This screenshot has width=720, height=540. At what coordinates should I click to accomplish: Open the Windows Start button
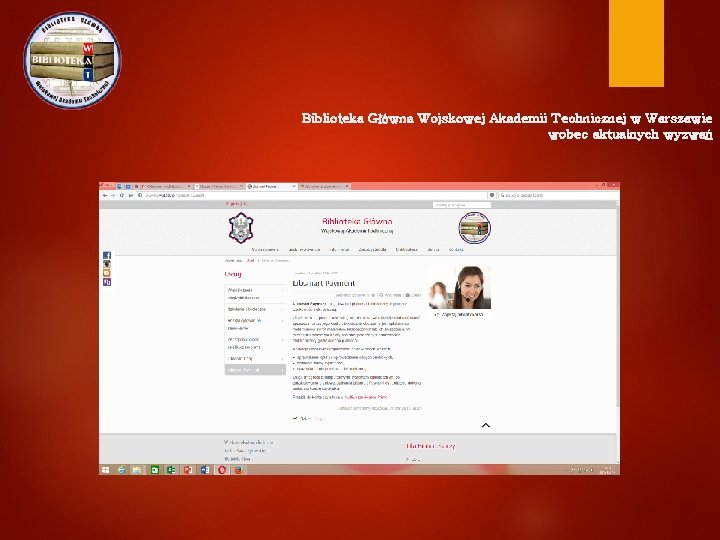coord(106,470)
